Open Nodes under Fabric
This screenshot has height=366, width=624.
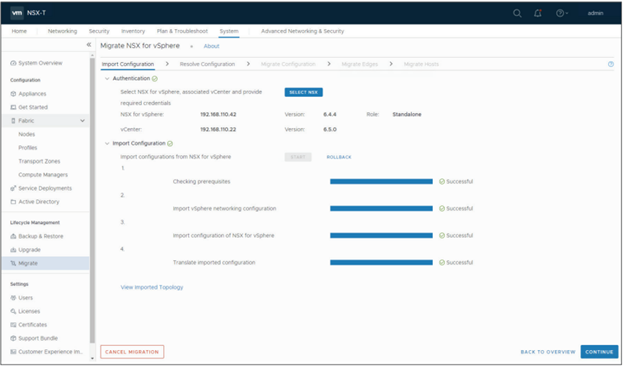tap(27, 134)
